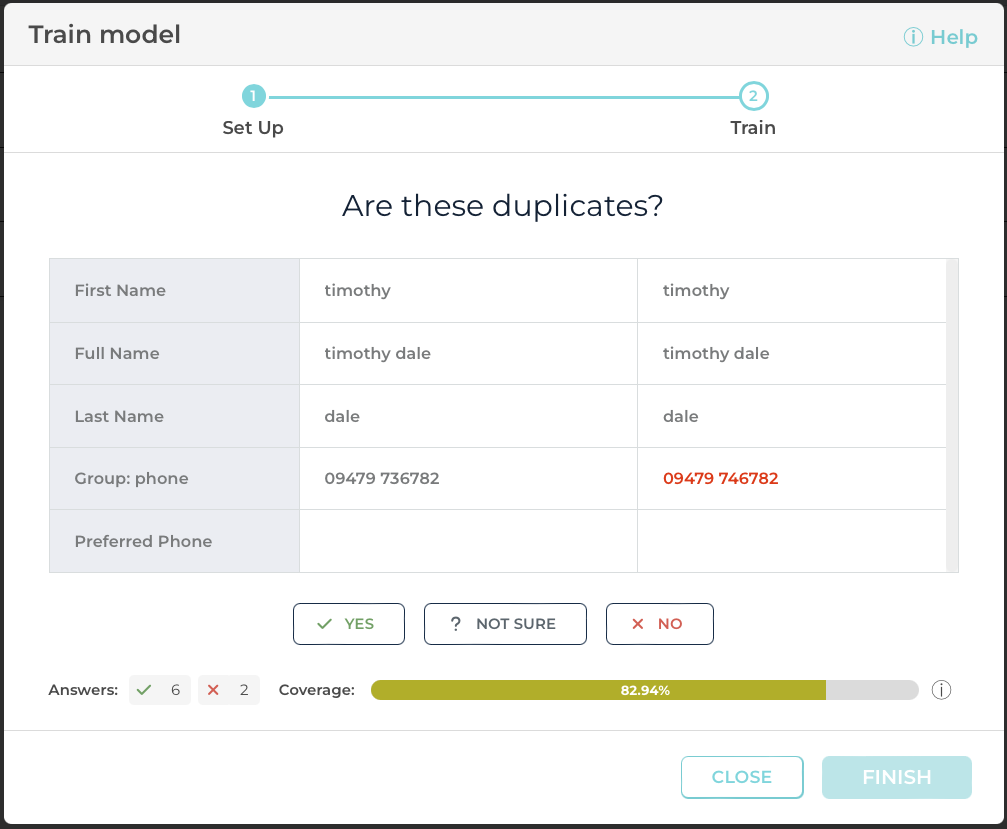Viewport: 1007px width, 829px height.
Task: Click the Coverage progress bar
Action: (x=644, y=690)
